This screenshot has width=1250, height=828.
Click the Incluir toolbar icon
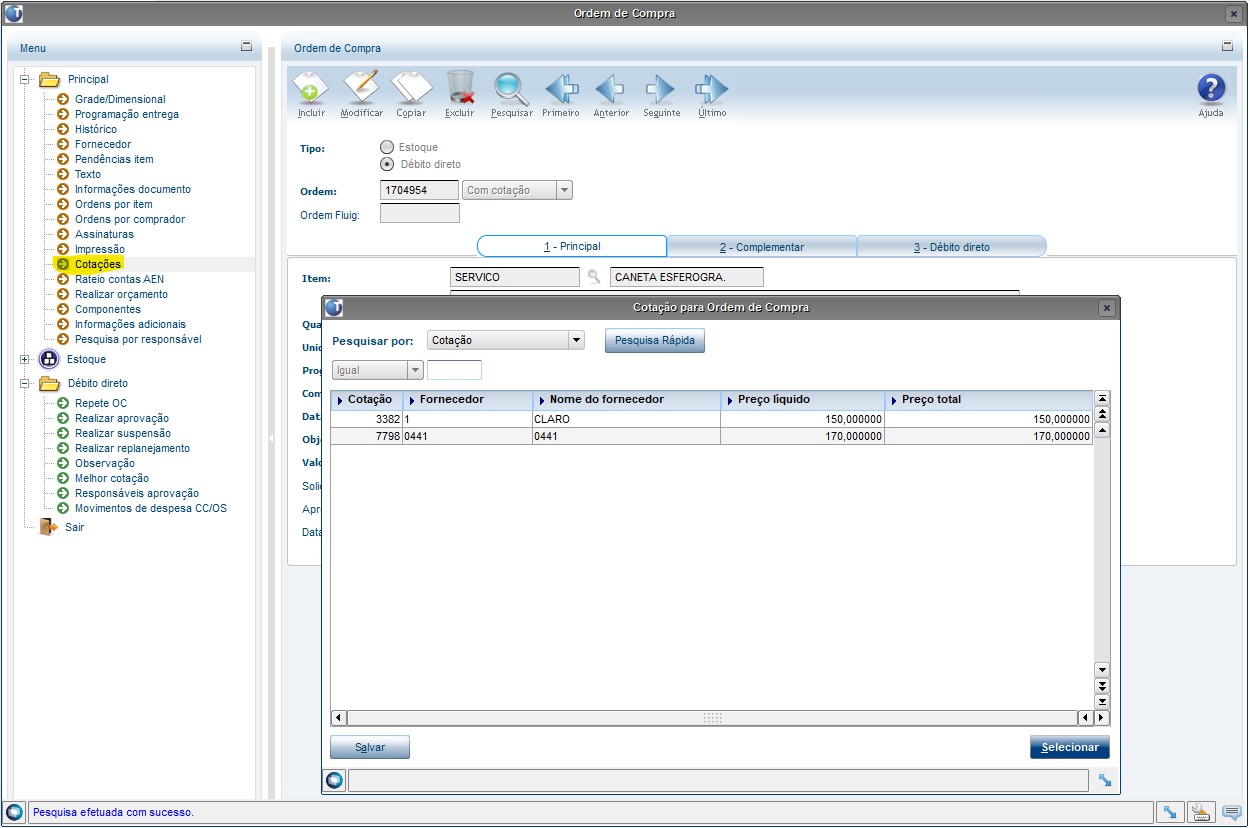click(311, 88)
